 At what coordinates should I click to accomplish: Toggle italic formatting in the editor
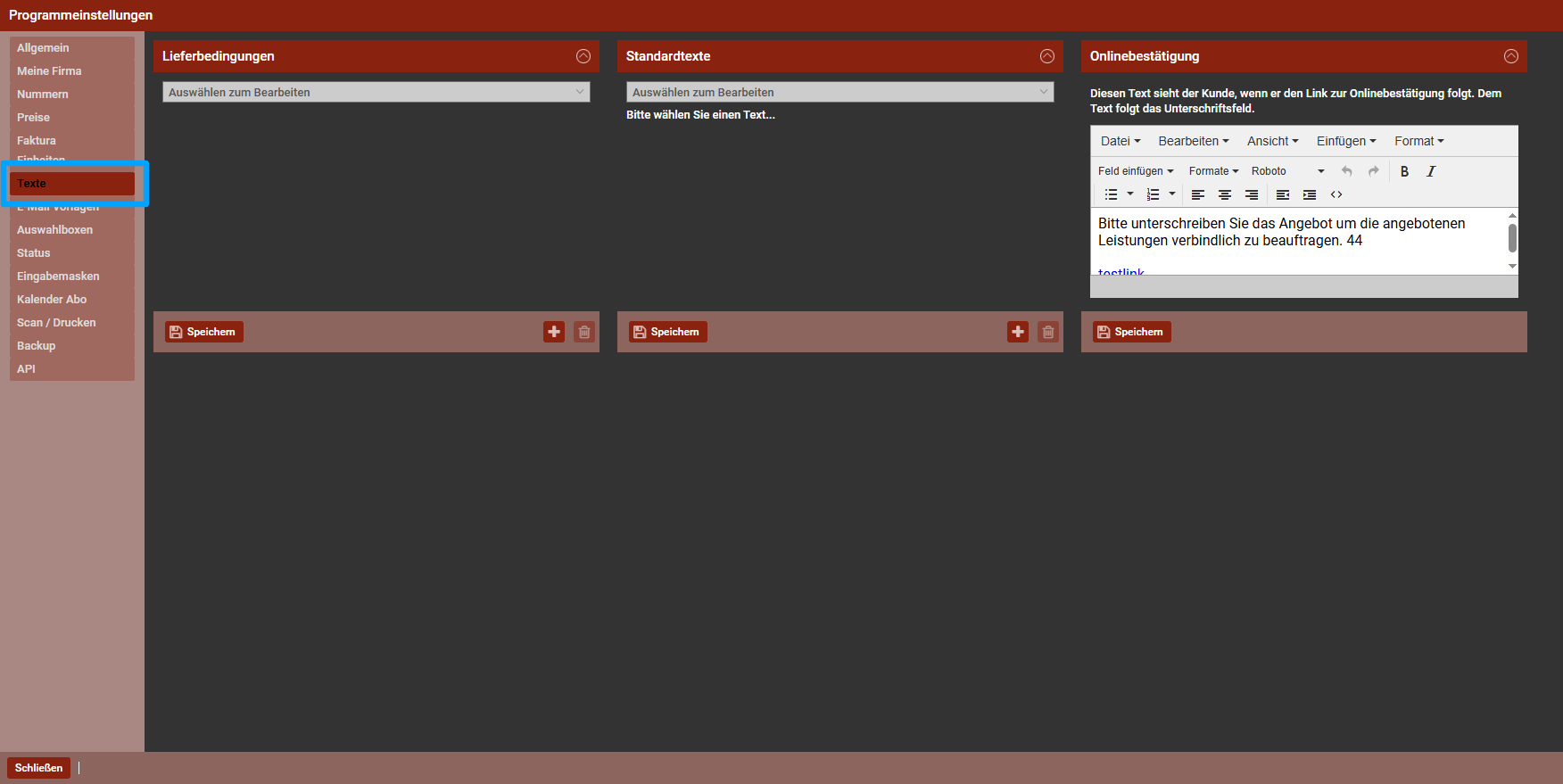click(x=1431, y=171)
